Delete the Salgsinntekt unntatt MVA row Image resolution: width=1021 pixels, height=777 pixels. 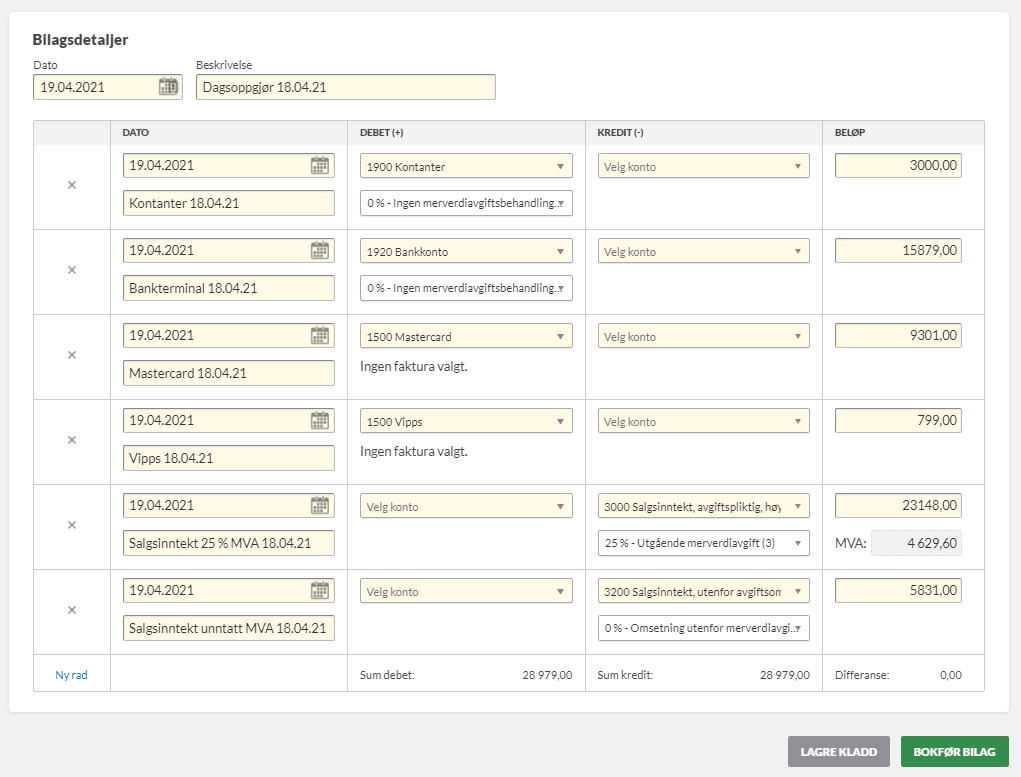72,610
